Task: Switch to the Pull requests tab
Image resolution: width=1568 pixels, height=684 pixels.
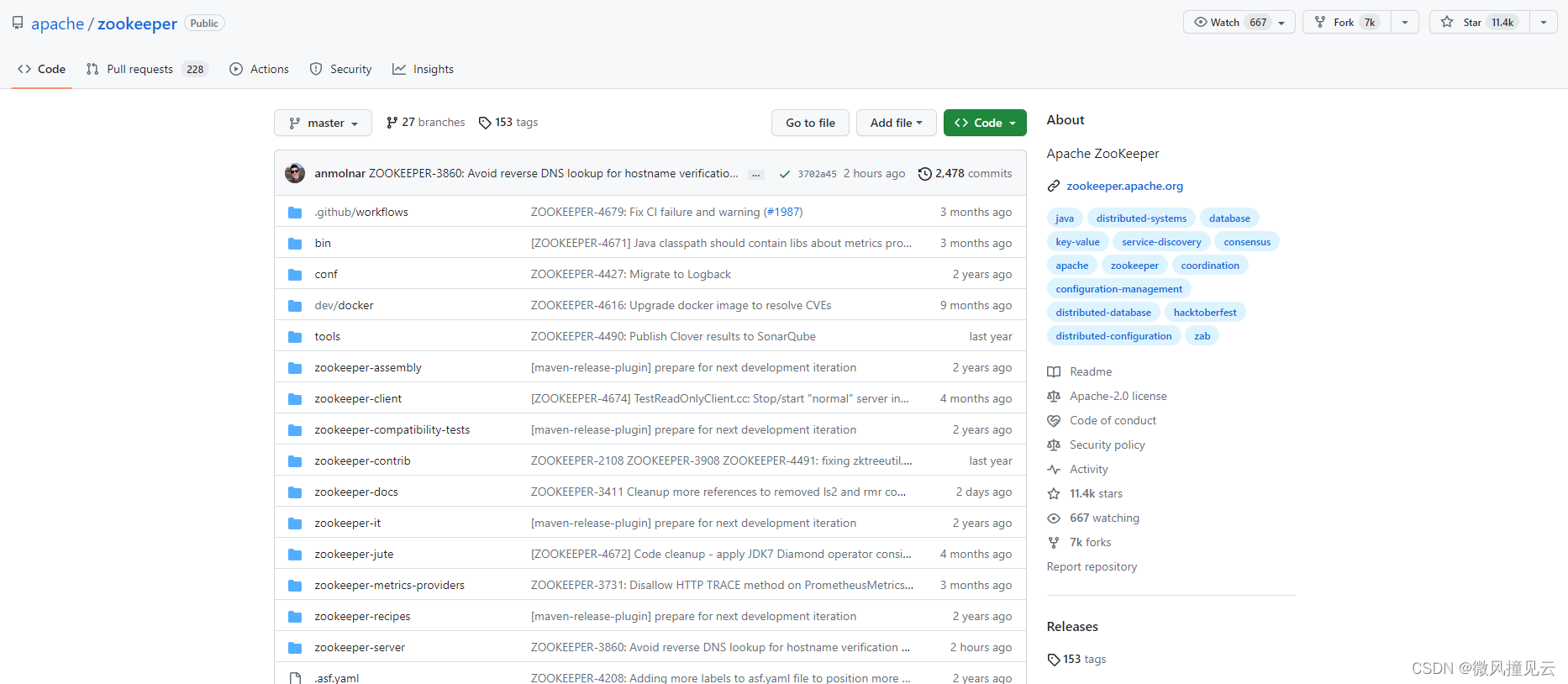Action: (147, 69)
